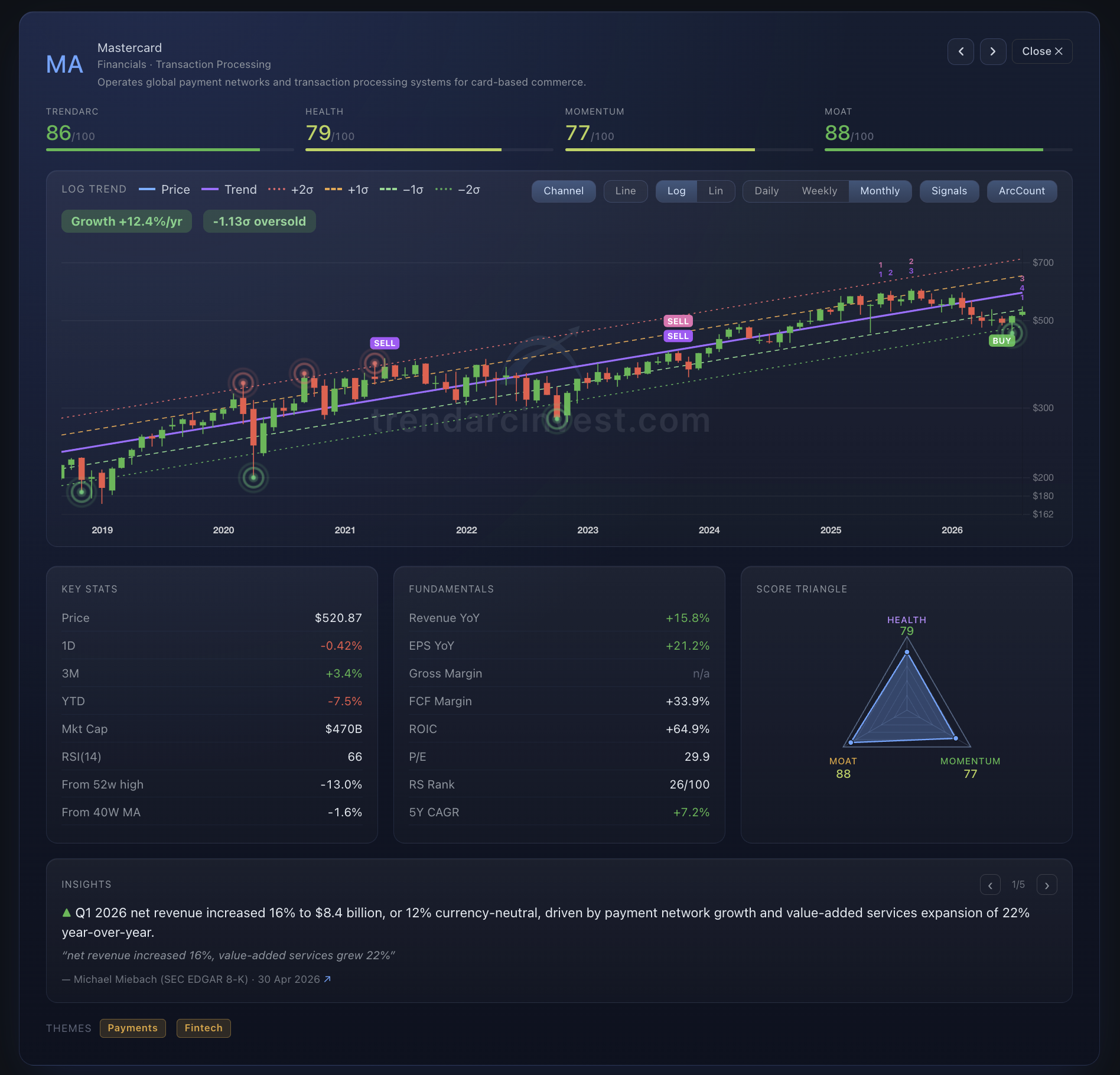Click the green buy ring near 2023
Viewport: 1120px width, 1075px height.
click(x=556, y=419)
